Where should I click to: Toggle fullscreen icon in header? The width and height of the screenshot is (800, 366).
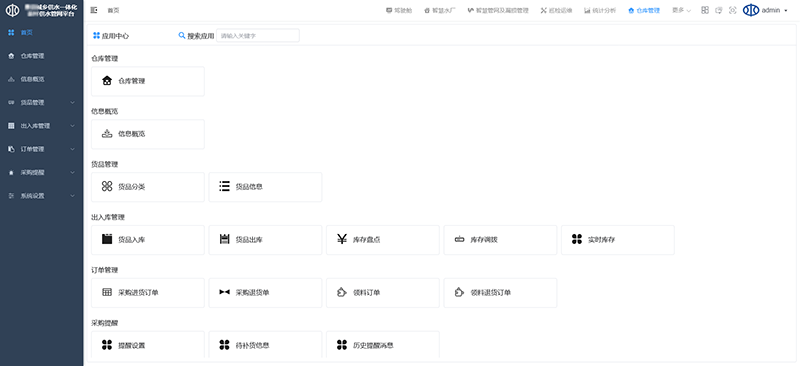click(x=733, y=10)
